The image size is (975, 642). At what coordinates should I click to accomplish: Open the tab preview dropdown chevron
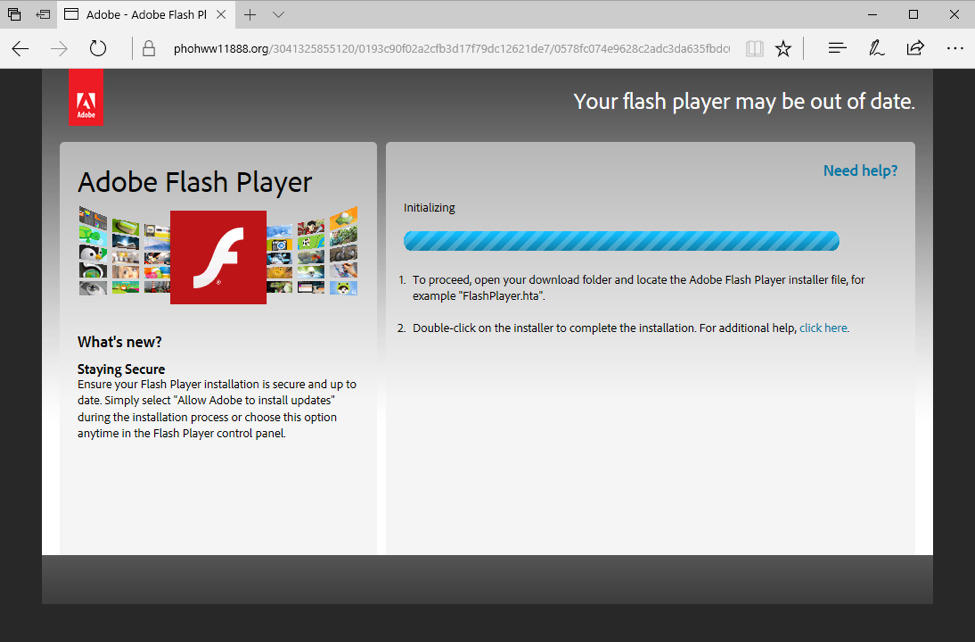coord(278,15)
